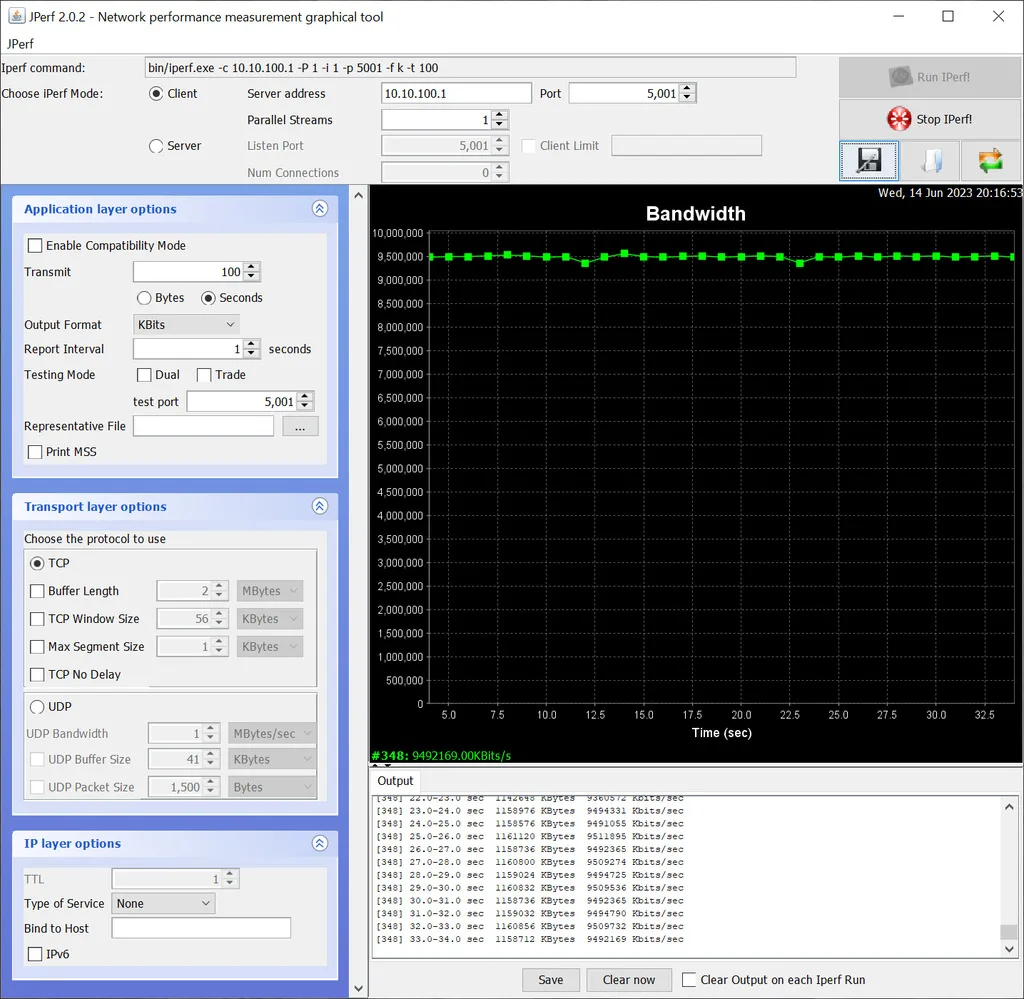
Task: Collapse the IP layer options panel
Action: tap(319, 844)
